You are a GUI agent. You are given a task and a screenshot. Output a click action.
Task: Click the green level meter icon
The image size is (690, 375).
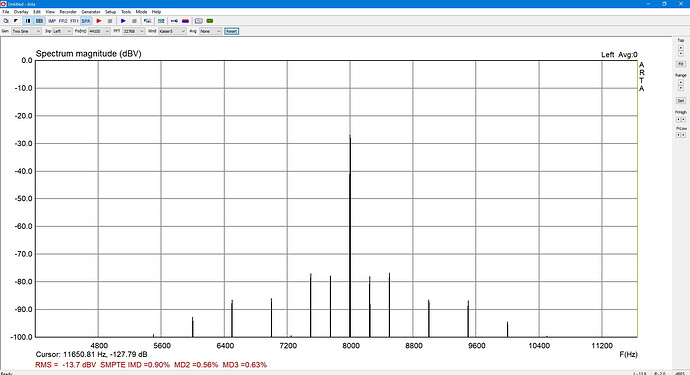[x=210, y=21]
